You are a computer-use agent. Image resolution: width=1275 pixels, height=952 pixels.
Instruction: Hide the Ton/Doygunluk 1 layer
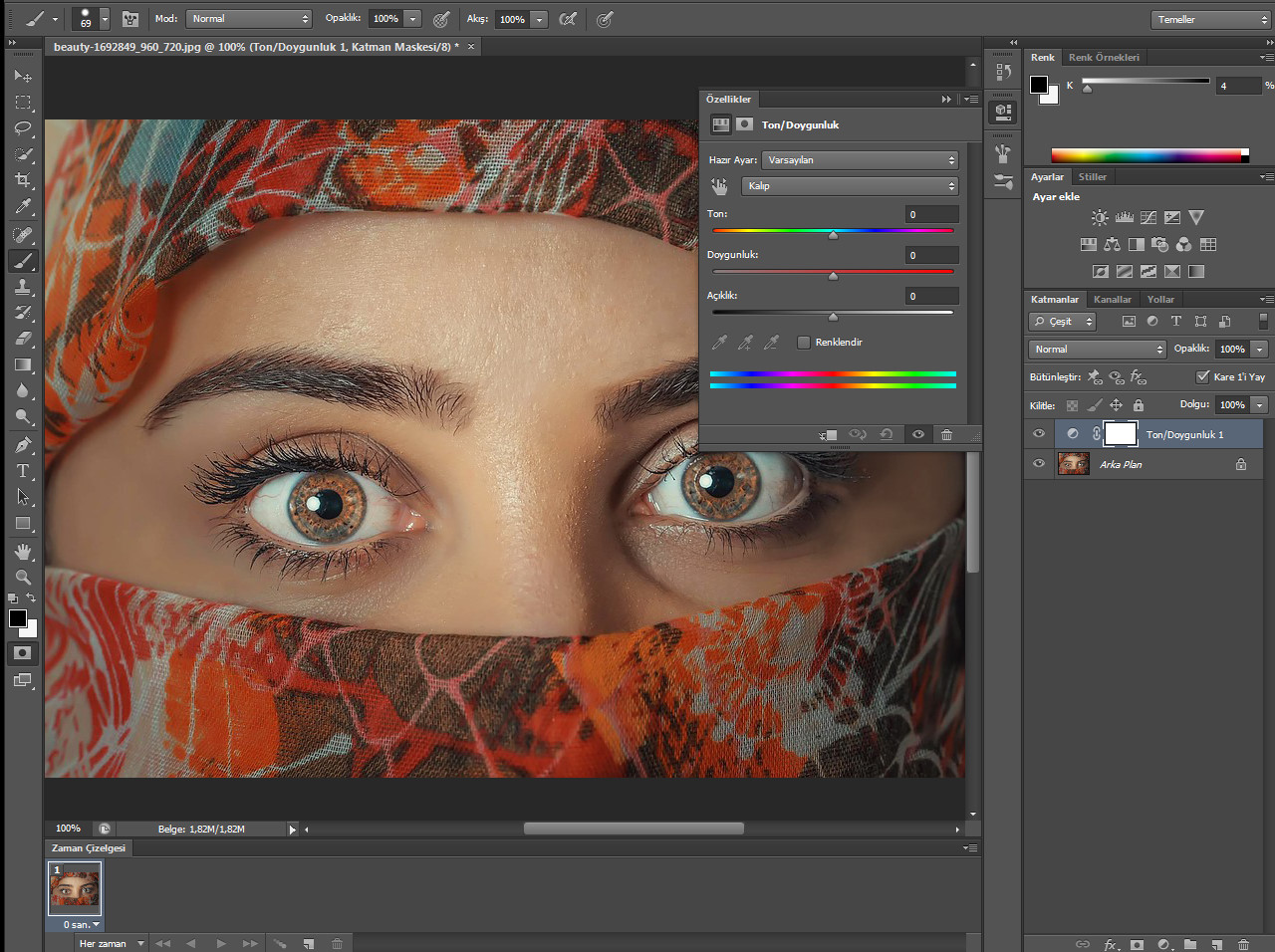pyautogui.click(x=1039, y=434)
